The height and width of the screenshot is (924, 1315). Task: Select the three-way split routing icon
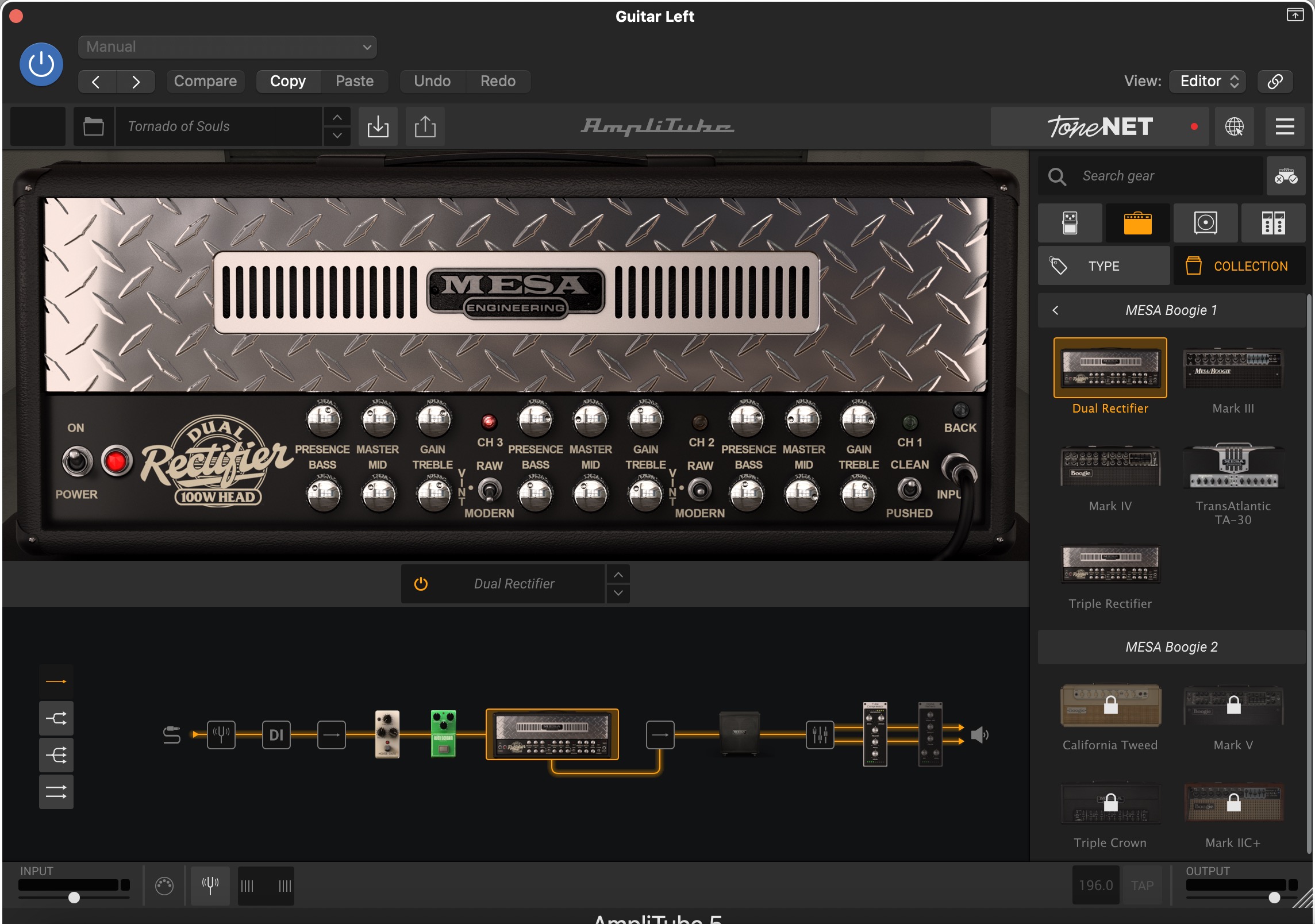(x=56, y=755)
